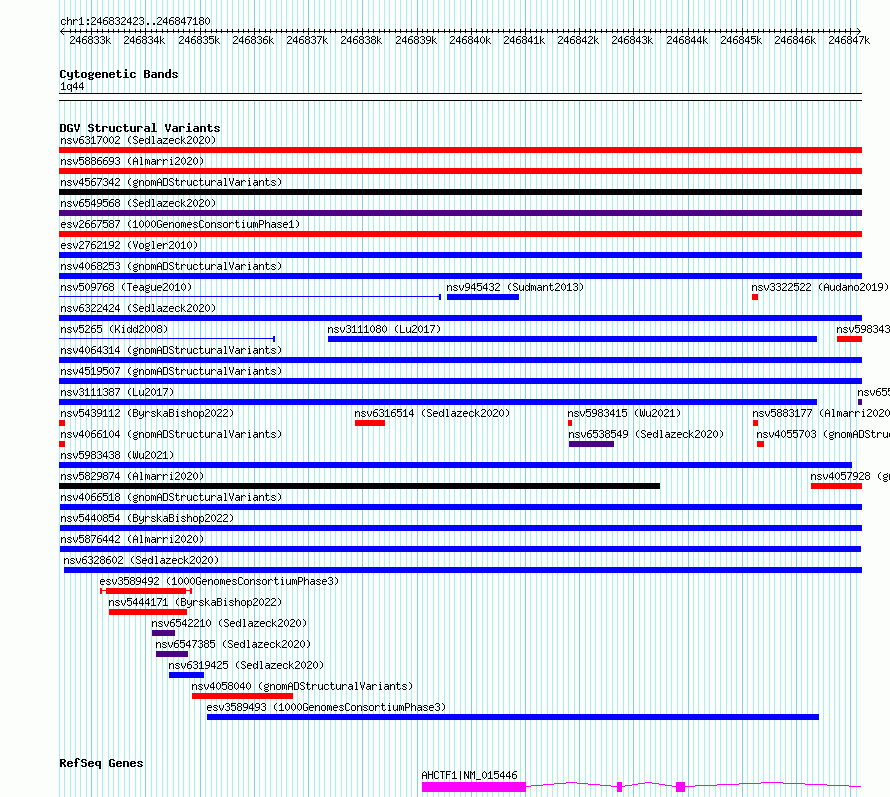Viewport: 890px width, 797px height.
Task: Click nsv5876442 (Almarri2020) label
Action: 132,539
